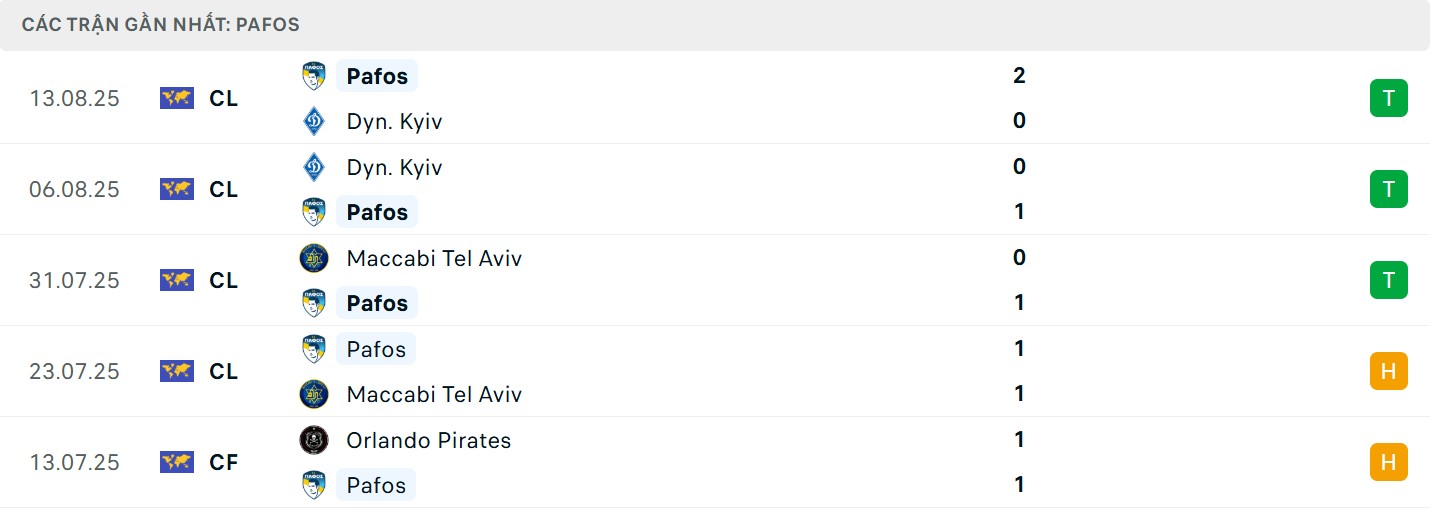Click Dynamo Kyiv crest in 13.08.25 match

pyautogui.click(x=314, y=122)
